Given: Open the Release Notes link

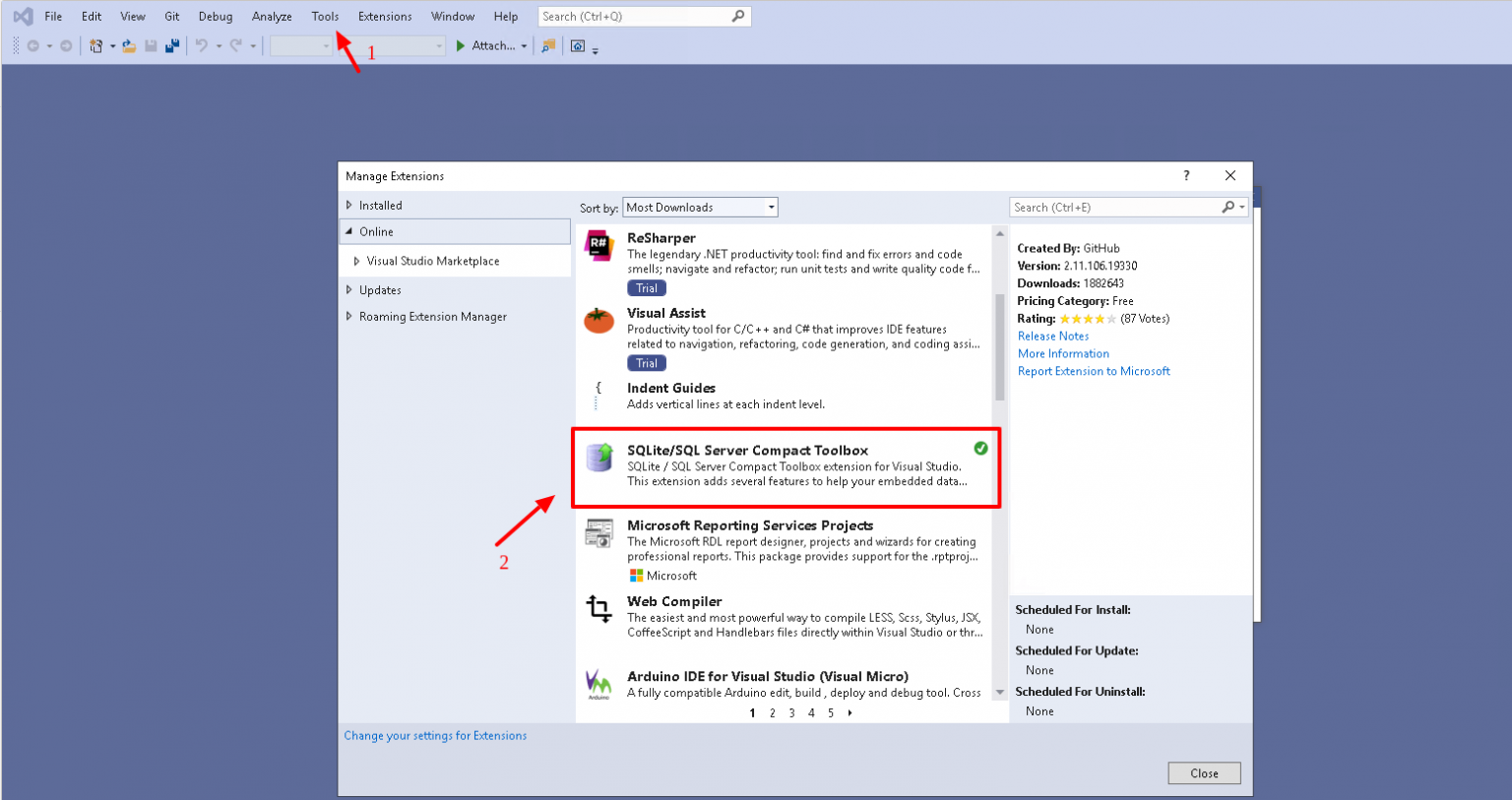Looking at the screenshot, I should (1052, 336).
